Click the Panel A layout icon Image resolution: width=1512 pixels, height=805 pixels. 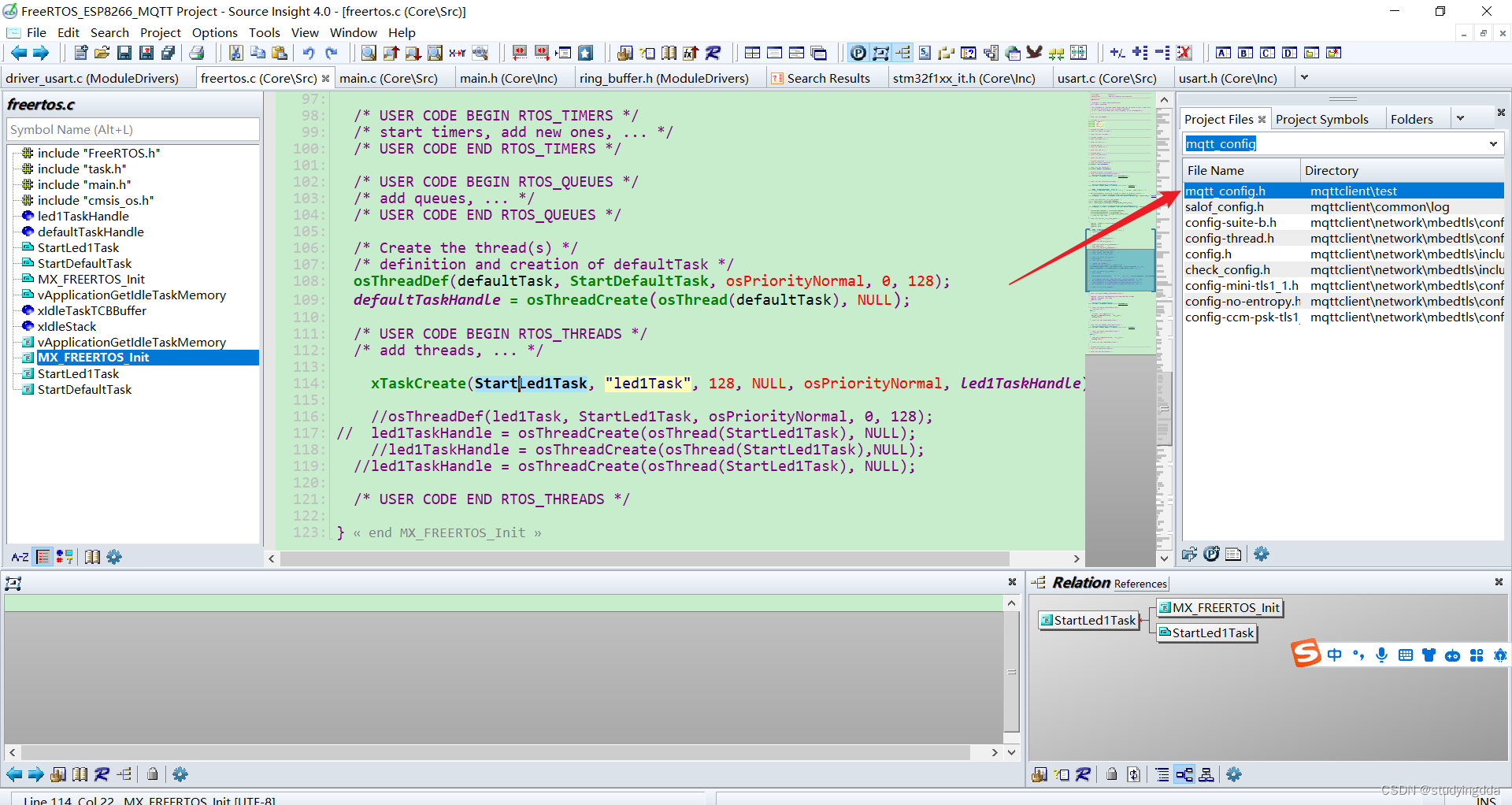1223,53
